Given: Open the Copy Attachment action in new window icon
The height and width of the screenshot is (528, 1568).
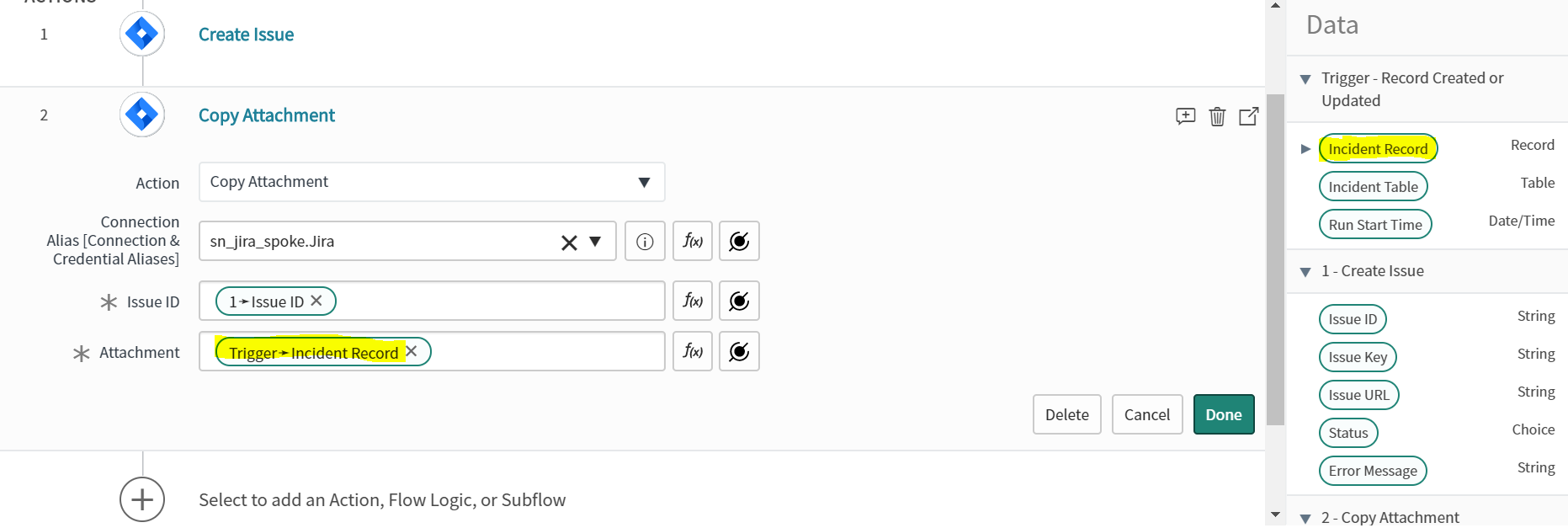Looking at the screenshot, I should pos(1249,116).
